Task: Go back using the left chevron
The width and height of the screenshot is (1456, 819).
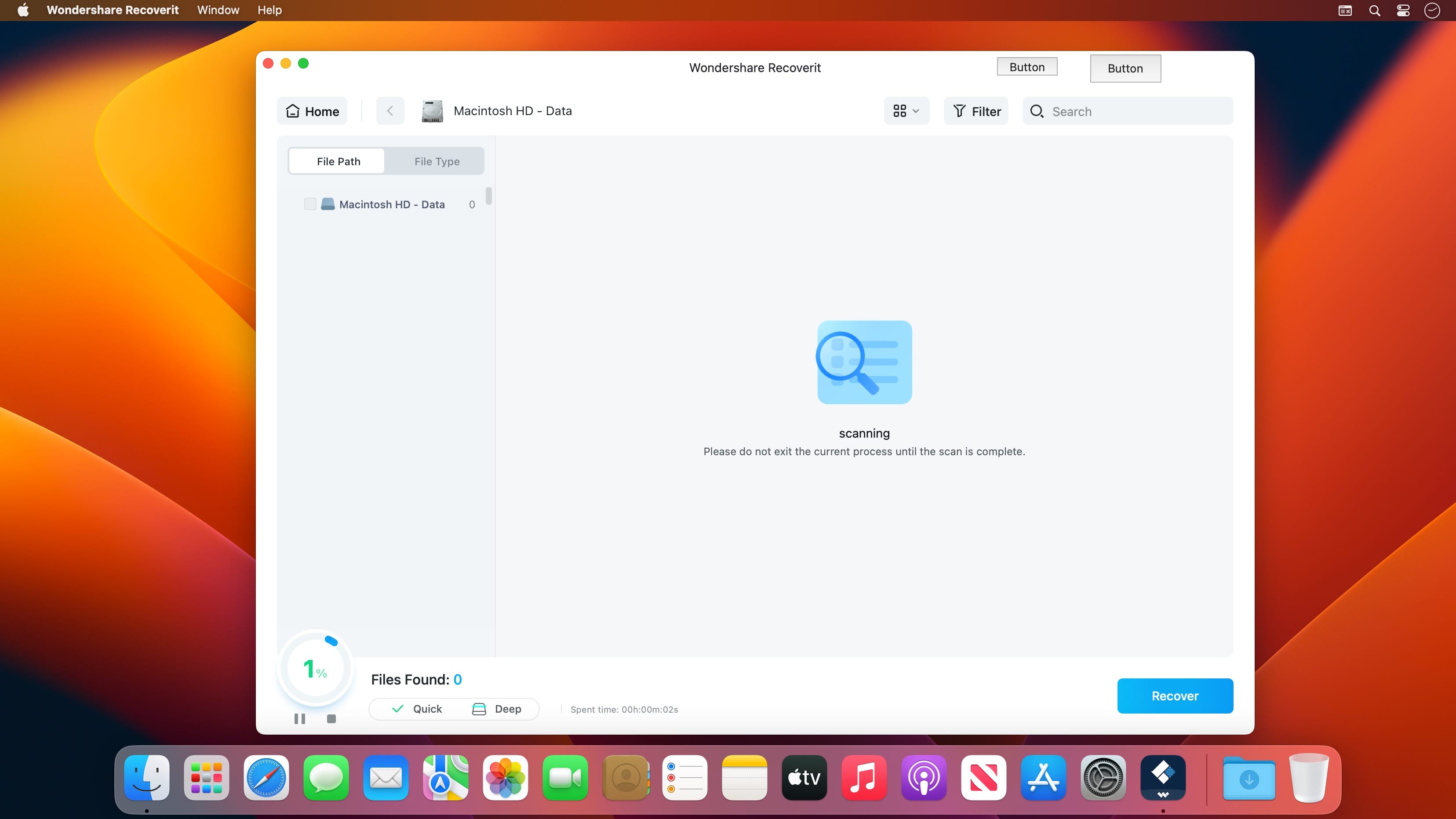Action: tap(390, 111)
